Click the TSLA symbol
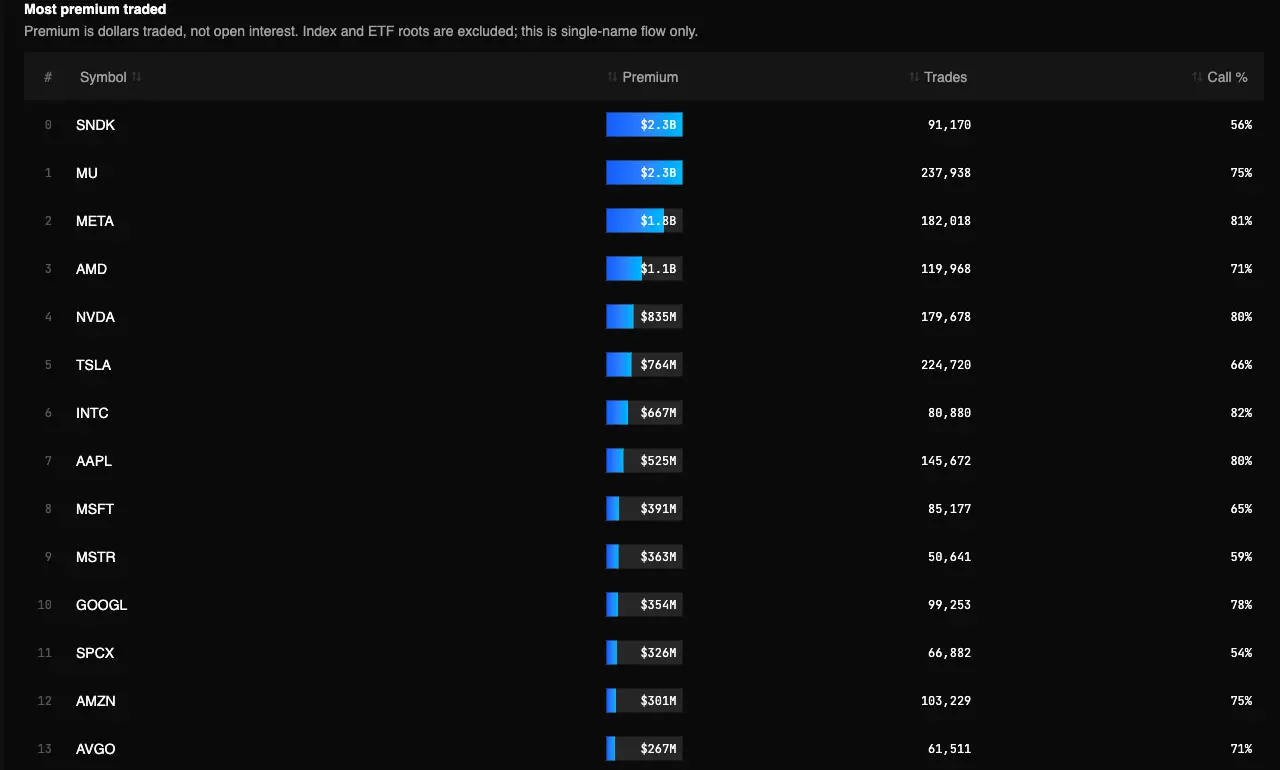Screen dimensions: 1280x770 coord(94,365)
